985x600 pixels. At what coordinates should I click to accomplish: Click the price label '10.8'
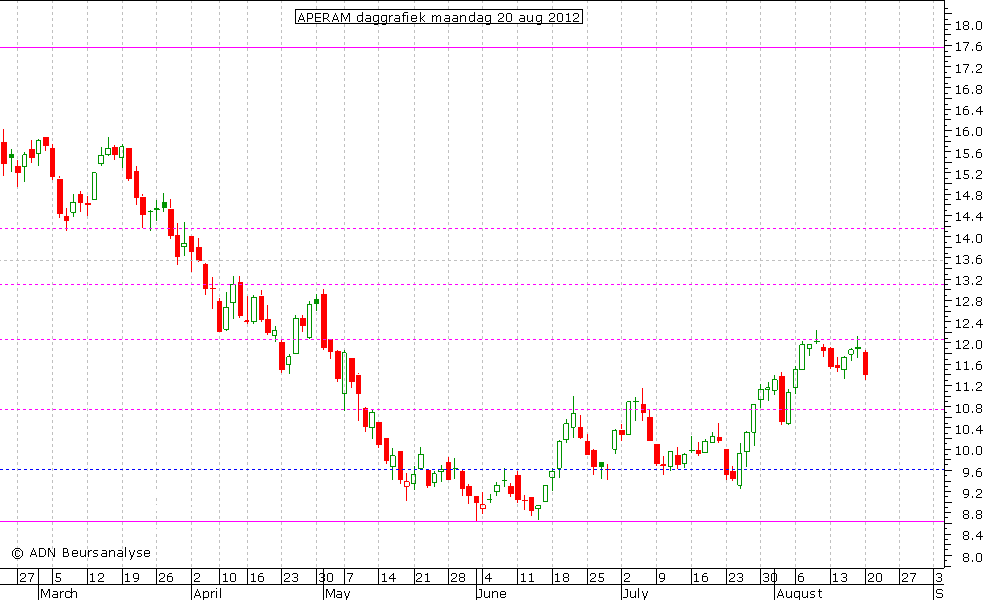tap(968, 408)
